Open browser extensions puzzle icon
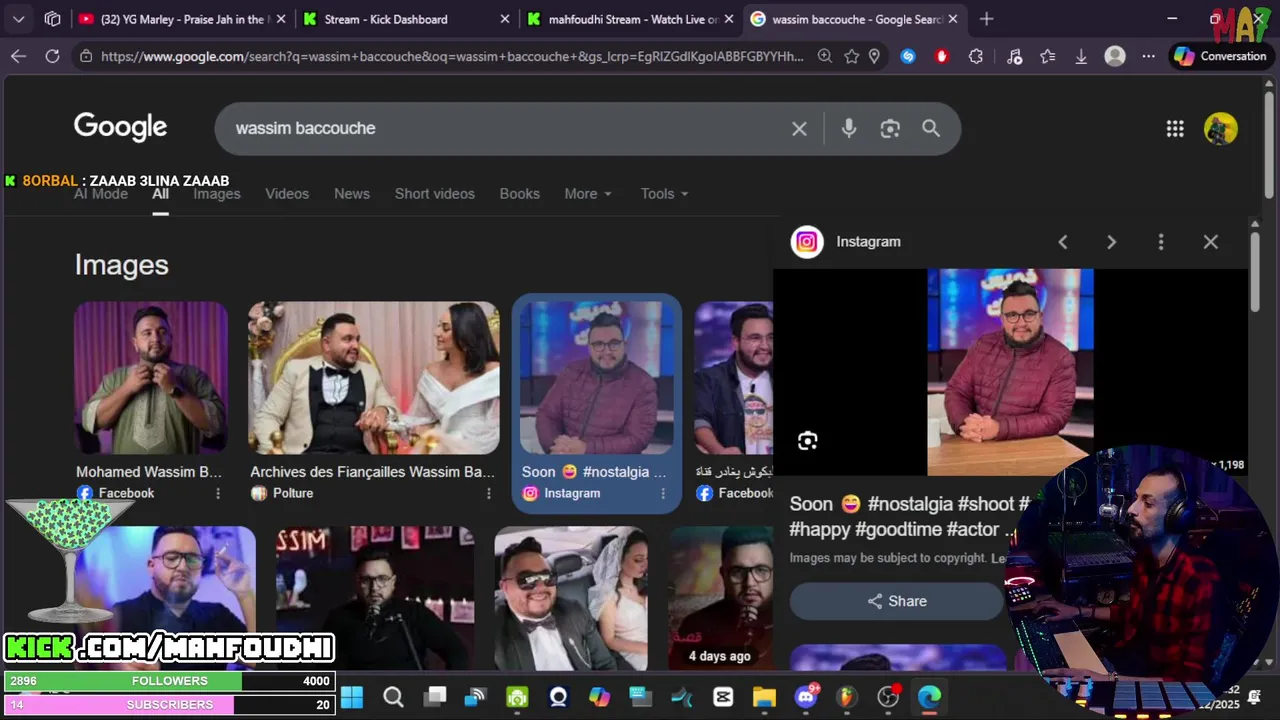This screenshot has height=720, width=1280. tap(976, 57)
